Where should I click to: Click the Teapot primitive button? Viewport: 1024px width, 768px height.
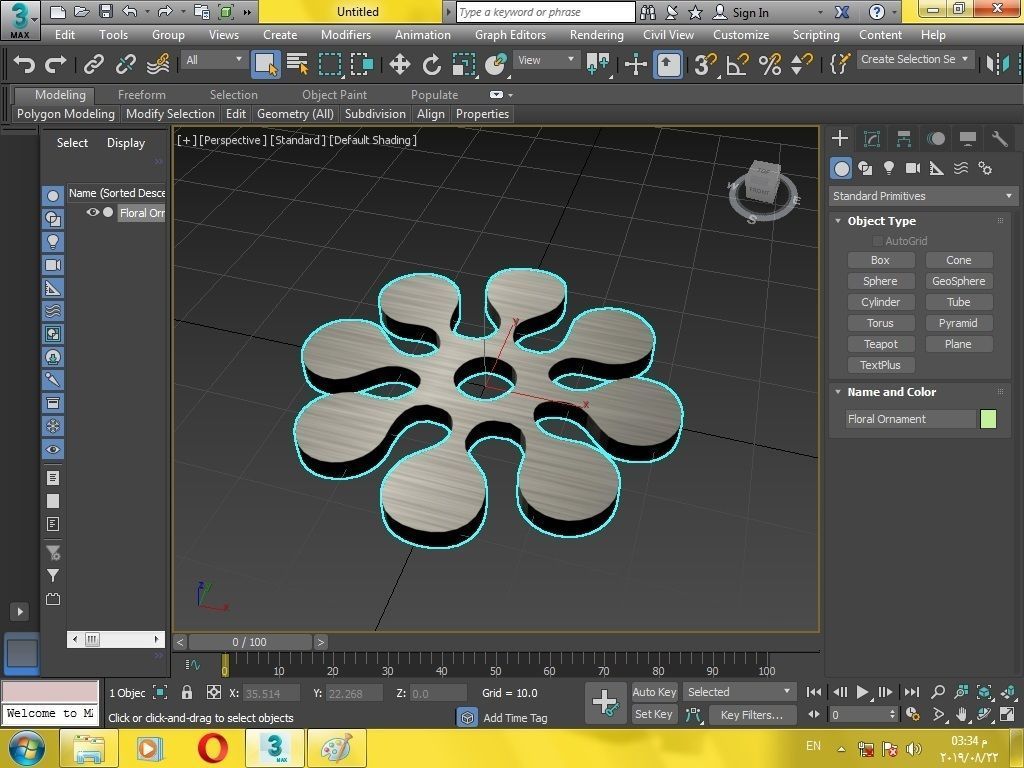pyautogui.click(x=880, y=344)
